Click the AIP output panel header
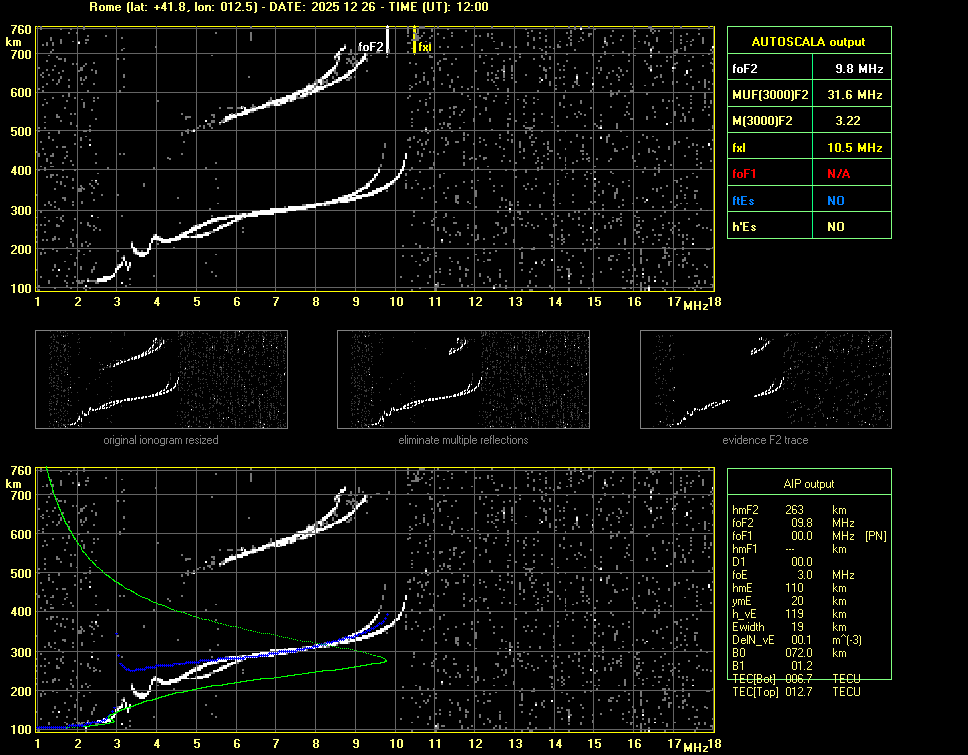 [808, 484]
